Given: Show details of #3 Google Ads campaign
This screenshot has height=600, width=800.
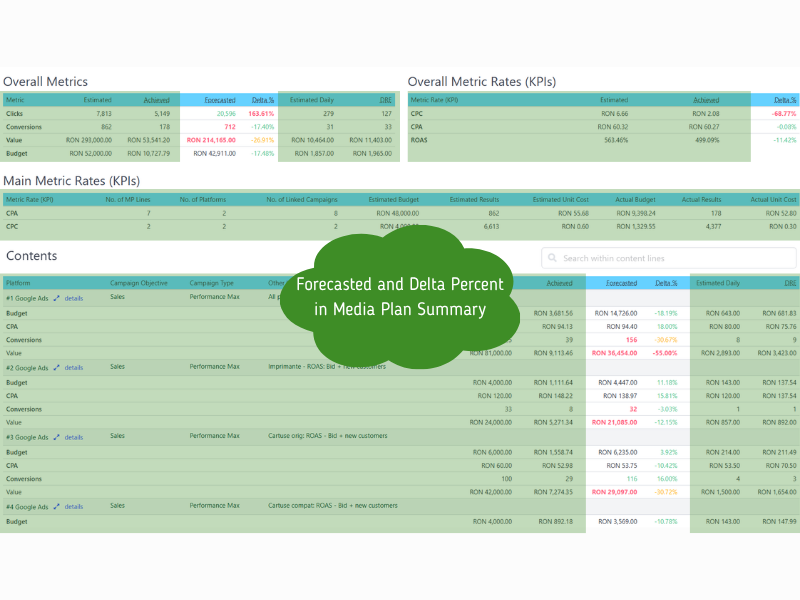Looking at the screenshot, I should coord(73,437).
